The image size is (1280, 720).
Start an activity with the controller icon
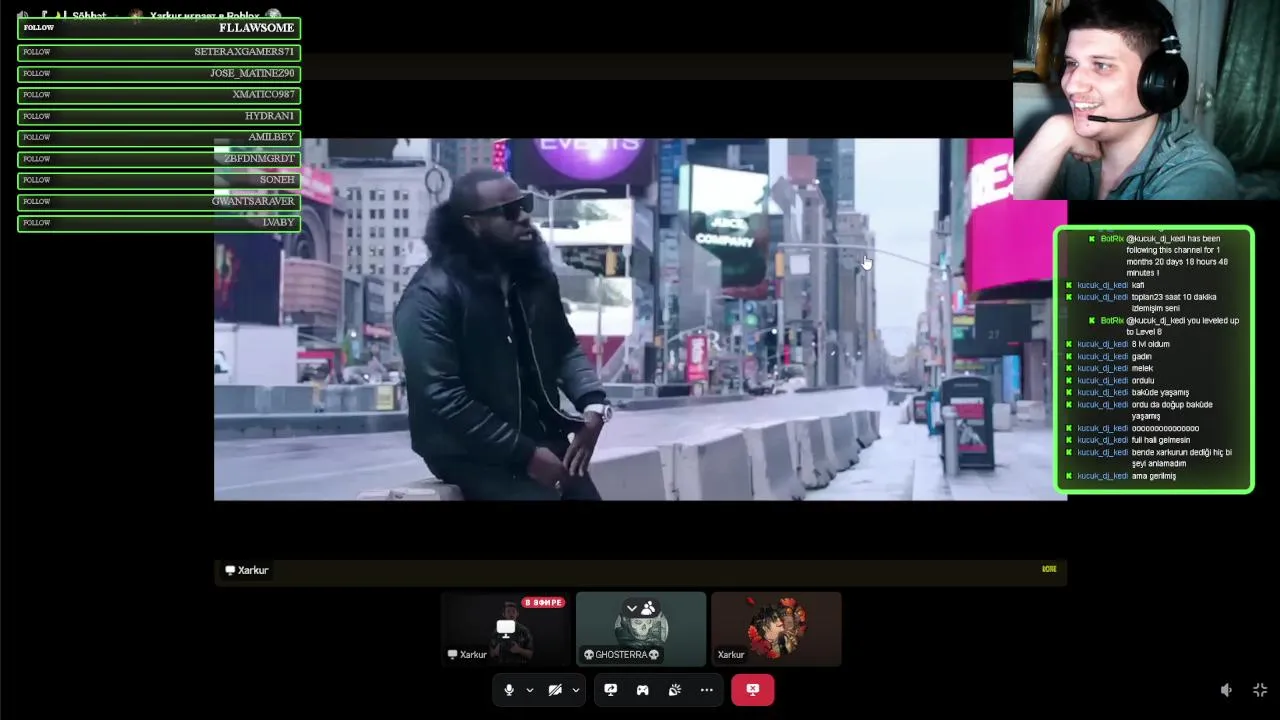pyautogui.click(x=643, y=690)
